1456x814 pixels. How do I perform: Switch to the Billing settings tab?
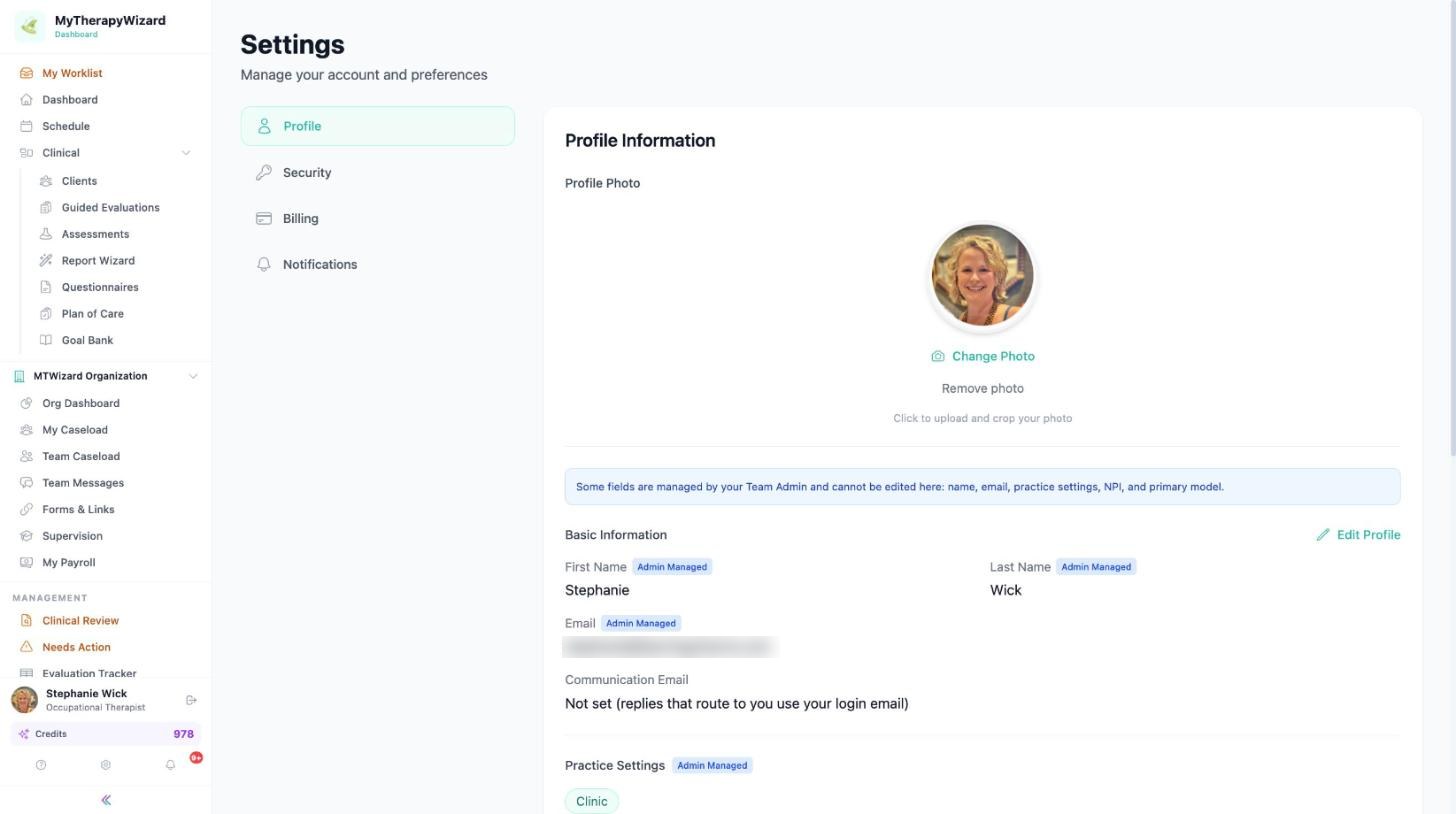pos(378,219)
